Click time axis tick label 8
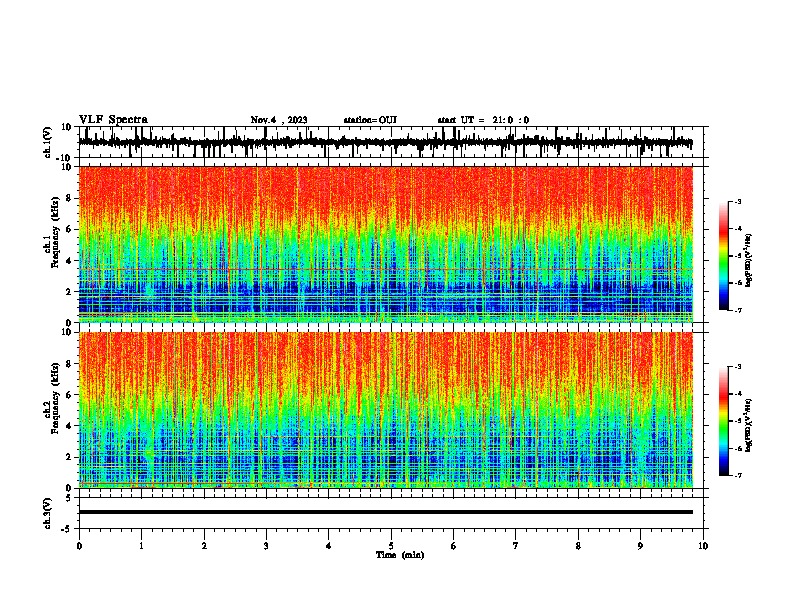The image size is (792, 612). point(578,546)
